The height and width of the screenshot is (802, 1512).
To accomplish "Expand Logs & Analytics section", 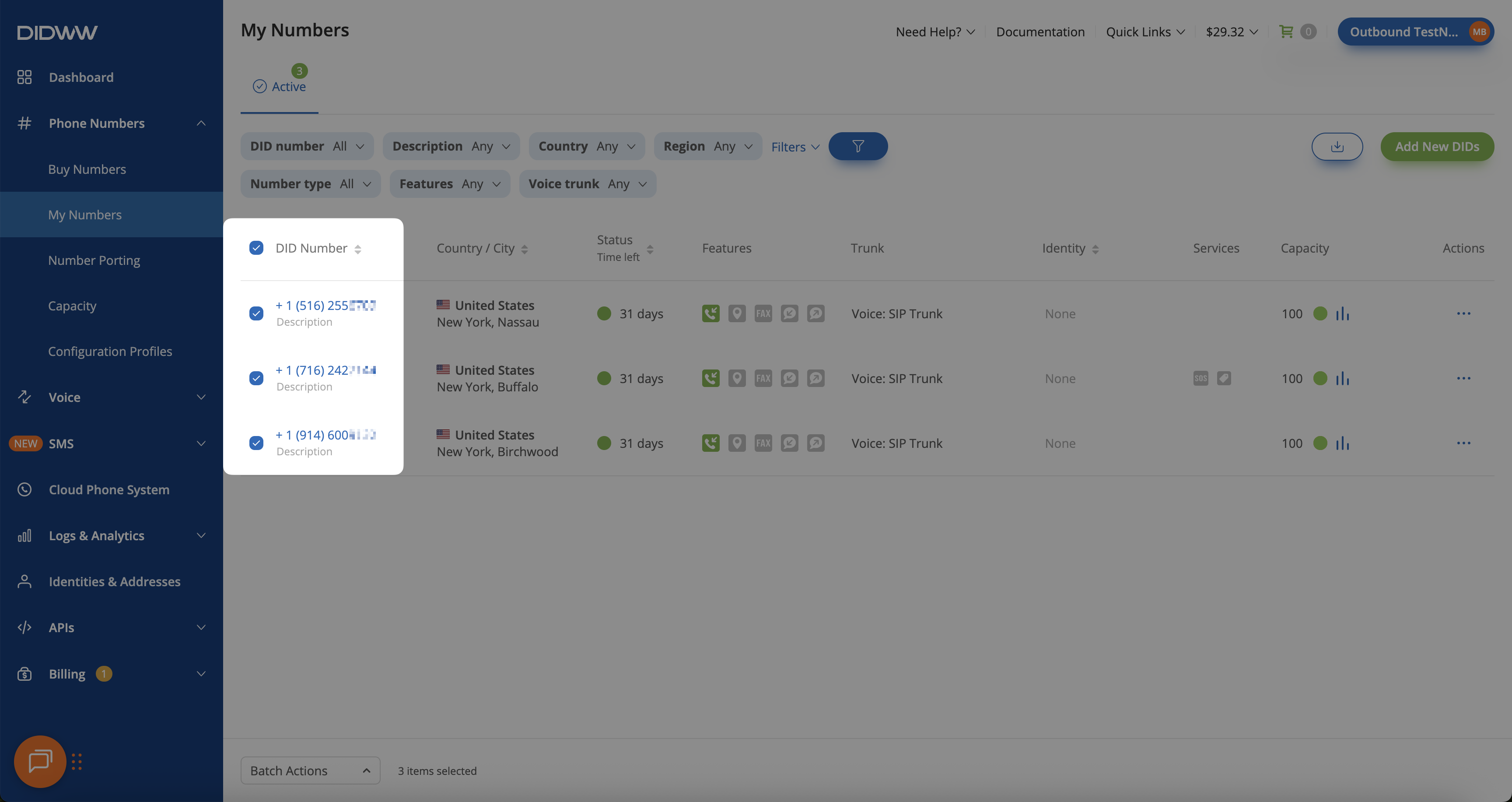I will (x=112, y=535).
